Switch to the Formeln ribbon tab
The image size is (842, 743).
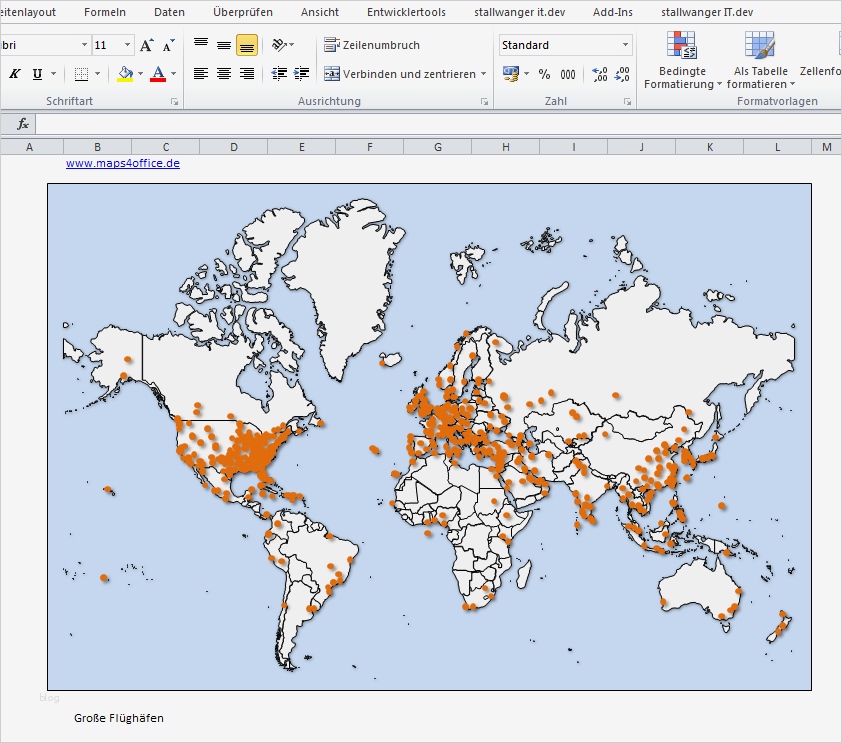coord(105,12)
